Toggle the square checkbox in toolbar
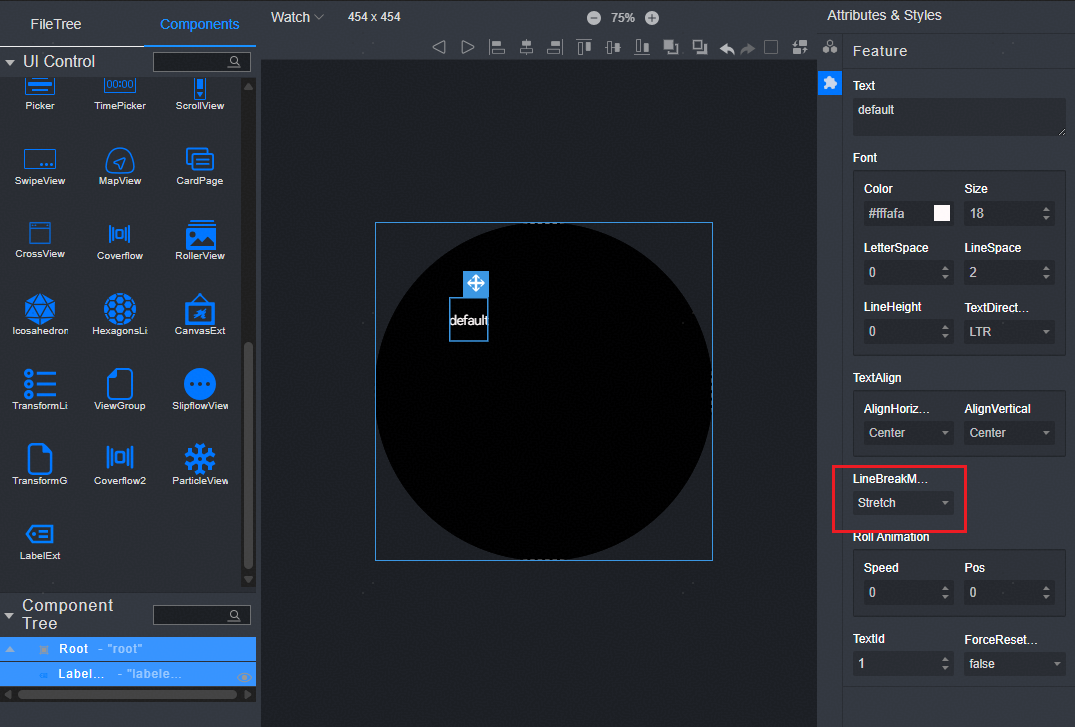The image size is (1075, 727). (771, 47)
